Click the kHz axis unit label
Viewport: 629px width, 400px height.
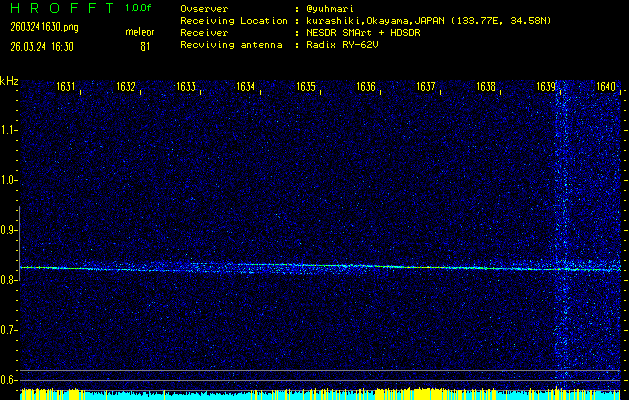click(x=9, y=81)
